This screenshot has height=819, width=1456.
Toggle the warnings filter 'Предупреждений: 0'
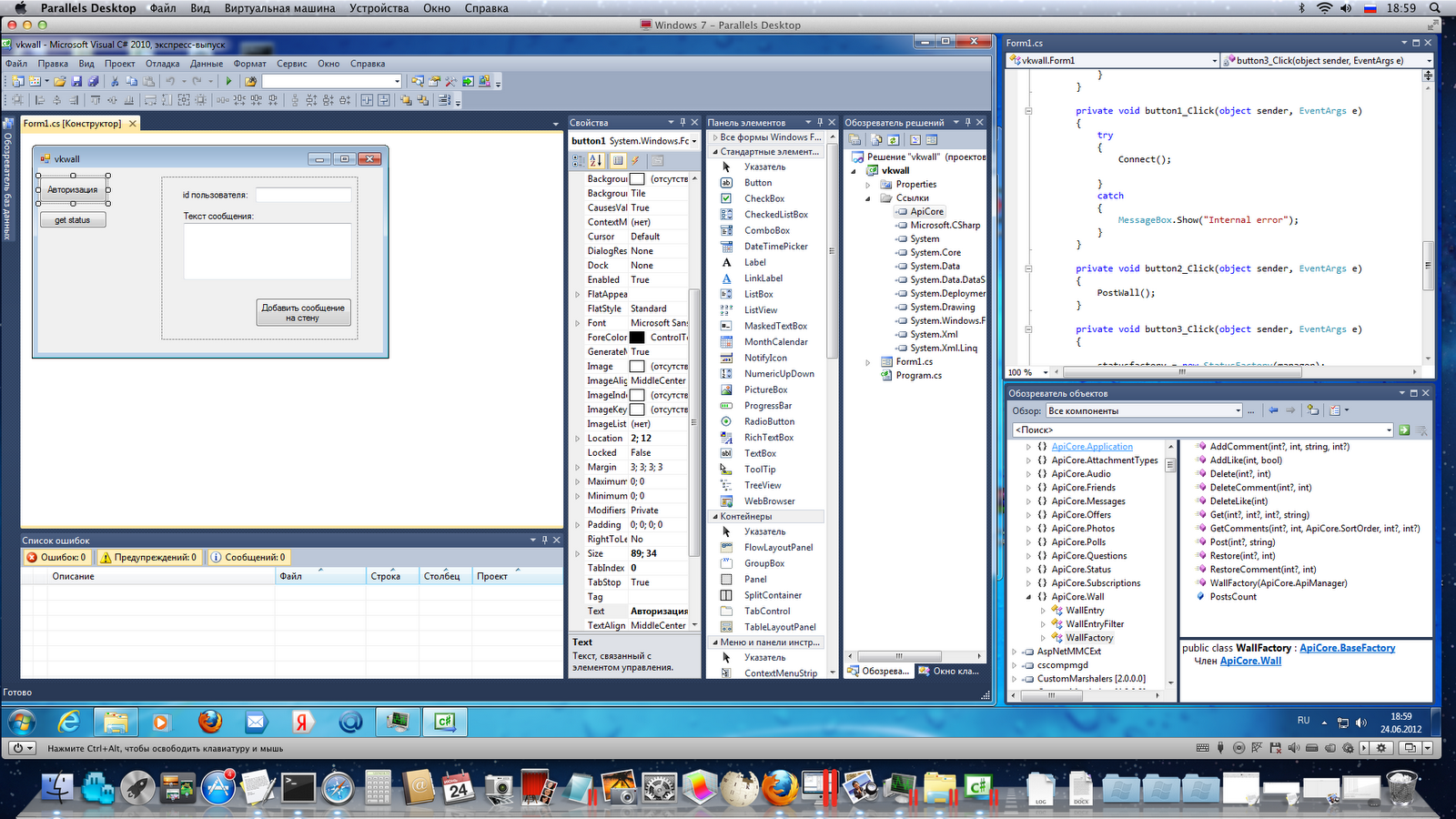[148, 558]
